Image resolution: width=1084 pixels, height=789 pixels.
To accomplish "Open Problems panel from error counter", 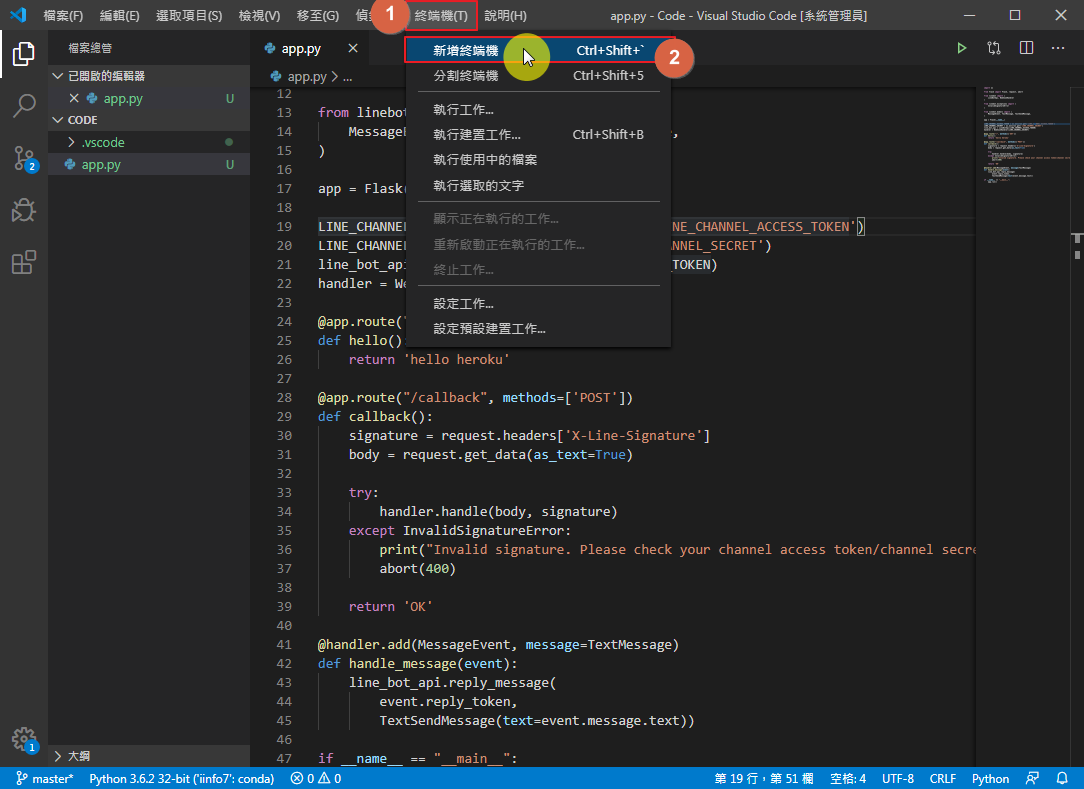I will 314,778.
